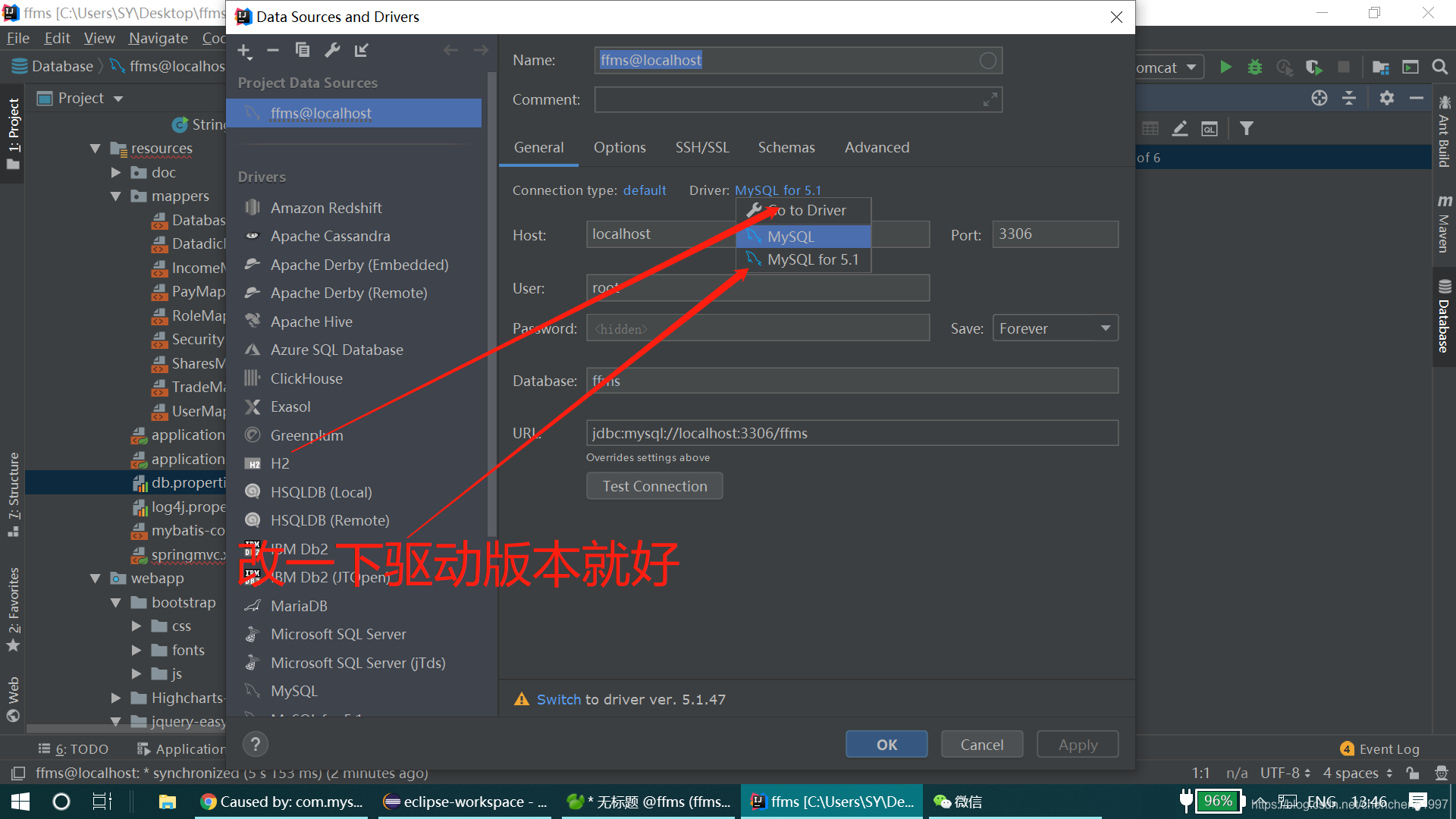Click the locate target crosshair icon
This screenshot has width=1456, height=819.
click(1319, 98)
